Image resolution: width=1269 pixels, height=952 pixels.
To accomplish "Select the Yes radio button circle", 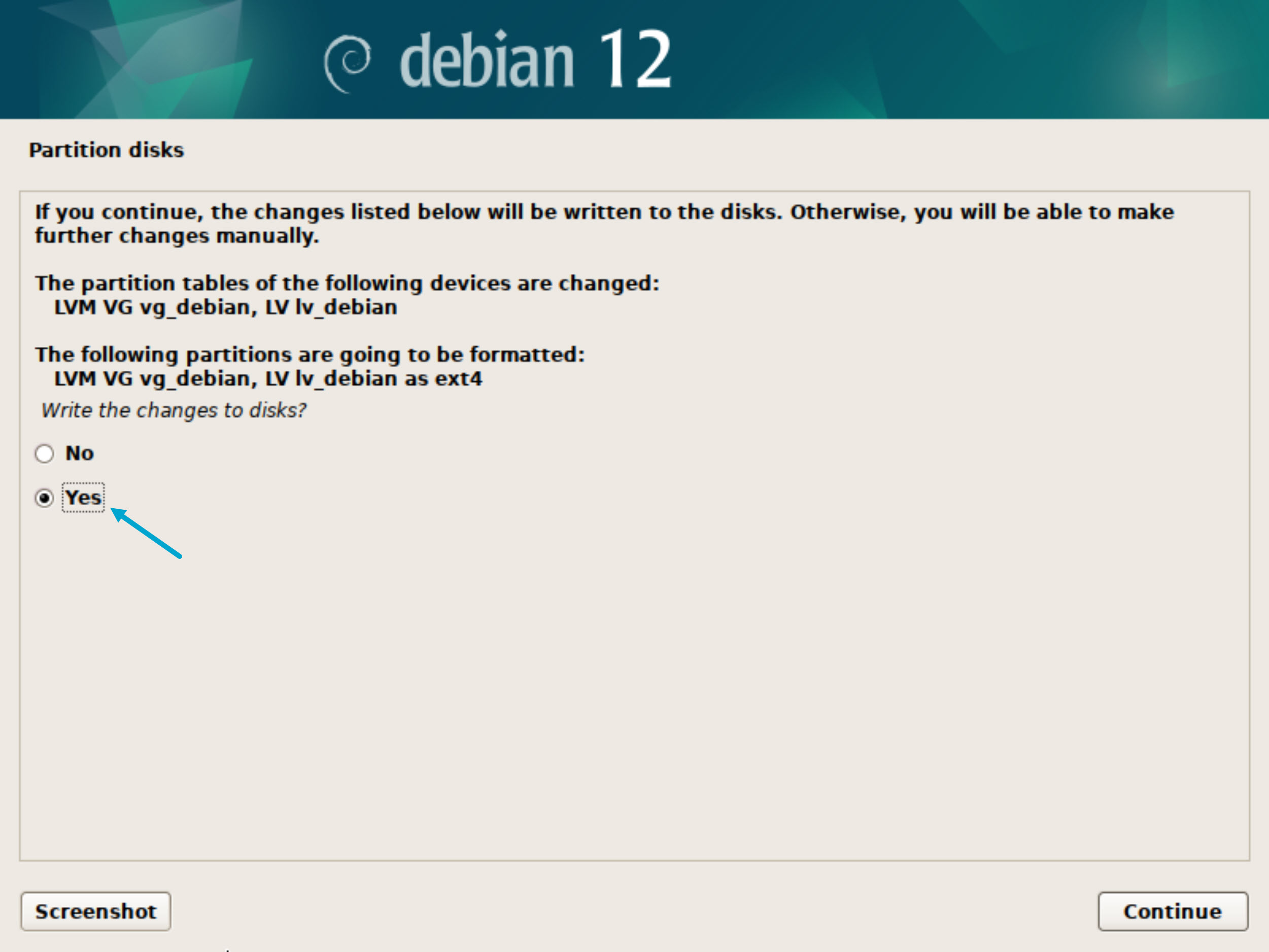I will tap(44, 498).
